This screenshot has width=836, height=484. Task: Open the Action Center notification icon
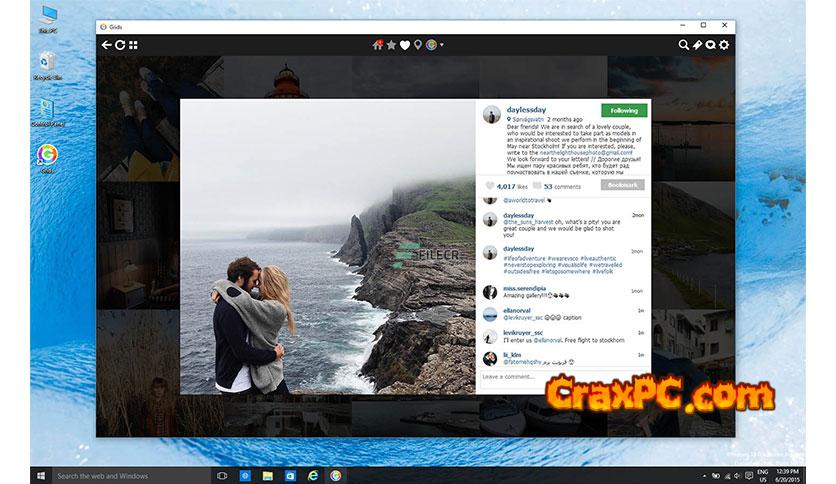tap(748, 475)
